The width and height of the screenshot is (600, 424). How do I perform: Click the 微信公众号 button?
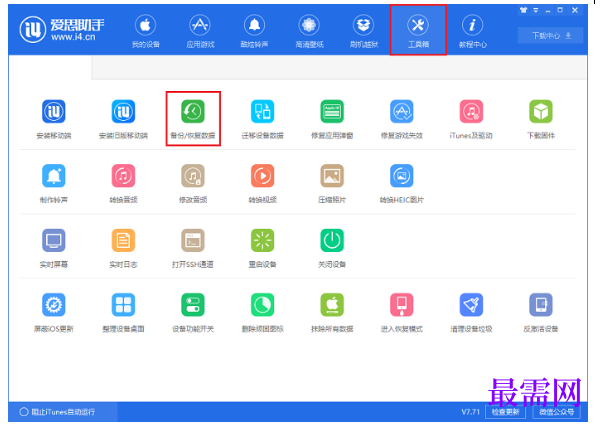pos(557,412)
